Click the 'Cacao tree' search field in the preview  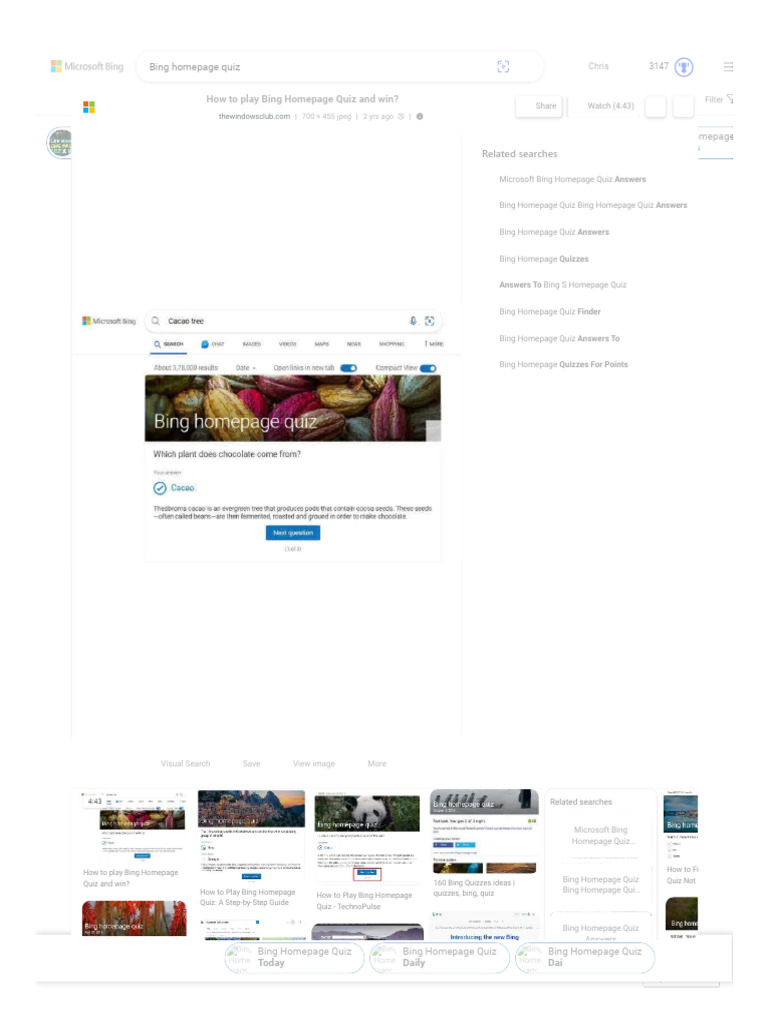[293, 321]
